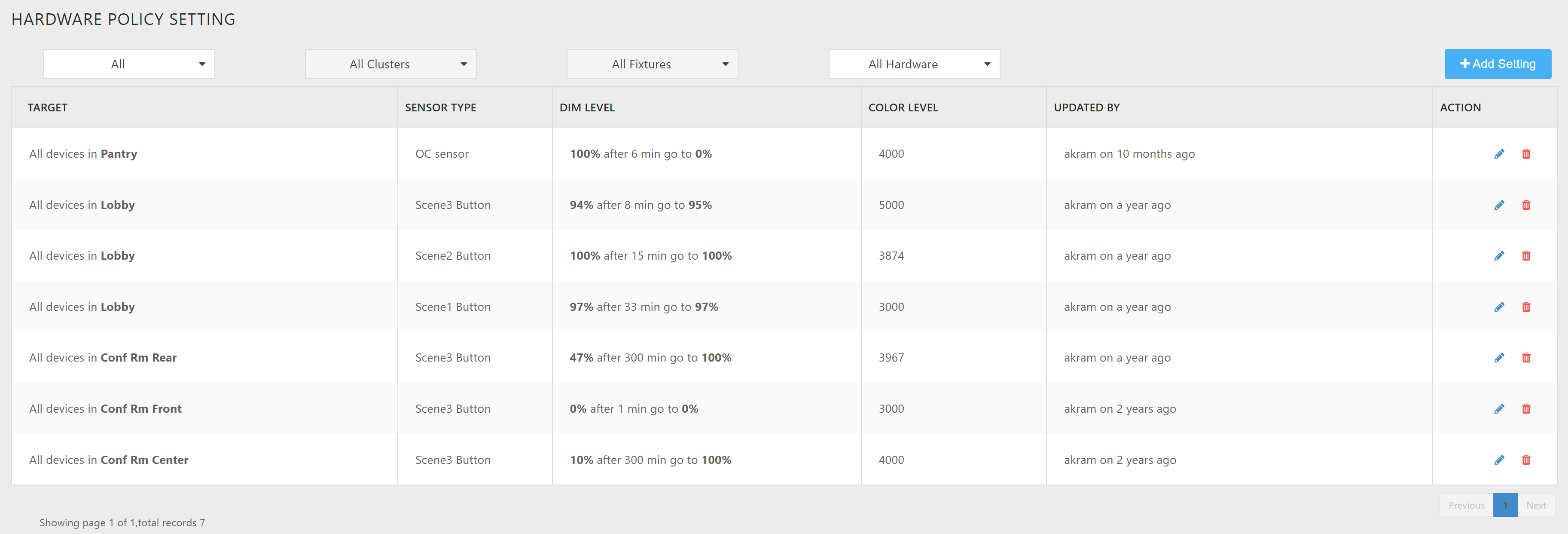Go to Next page

pos(1536,505)
